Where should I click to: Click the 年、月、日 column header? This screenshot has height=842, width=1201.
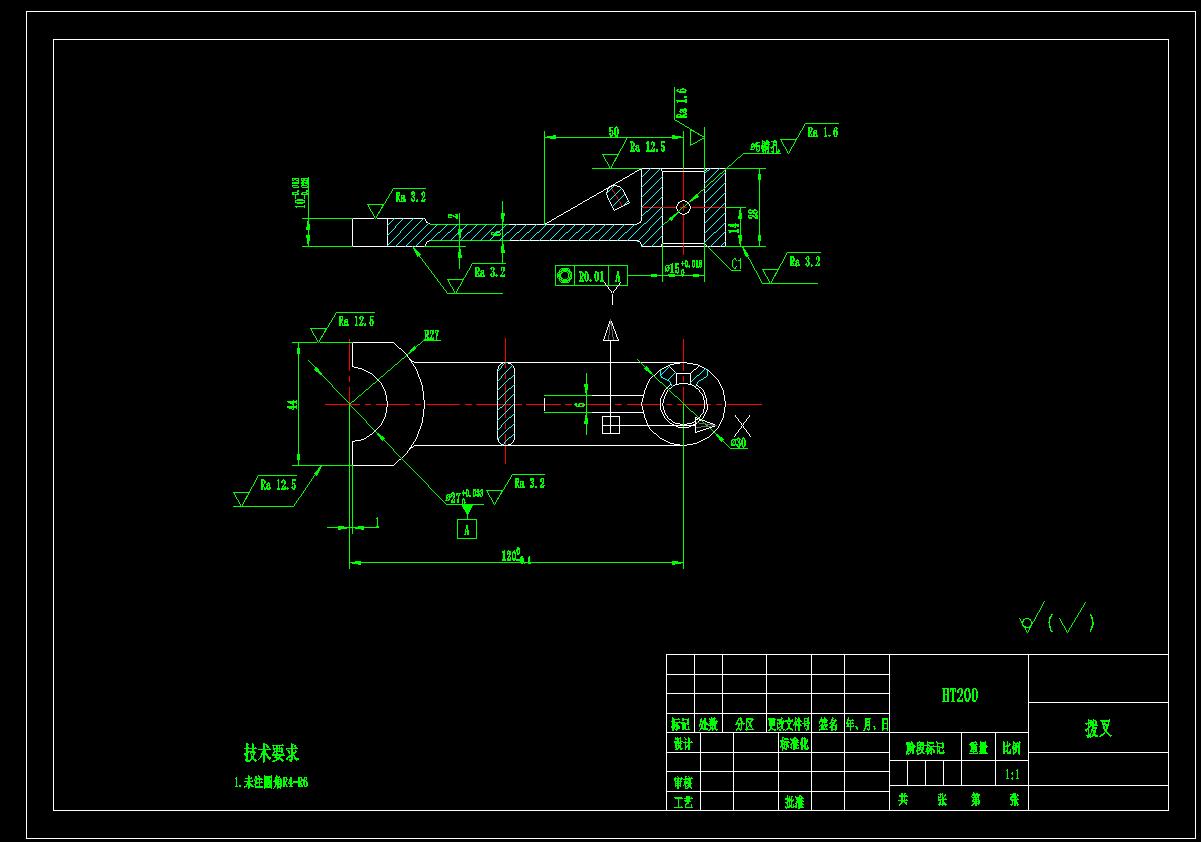[866, 724]
